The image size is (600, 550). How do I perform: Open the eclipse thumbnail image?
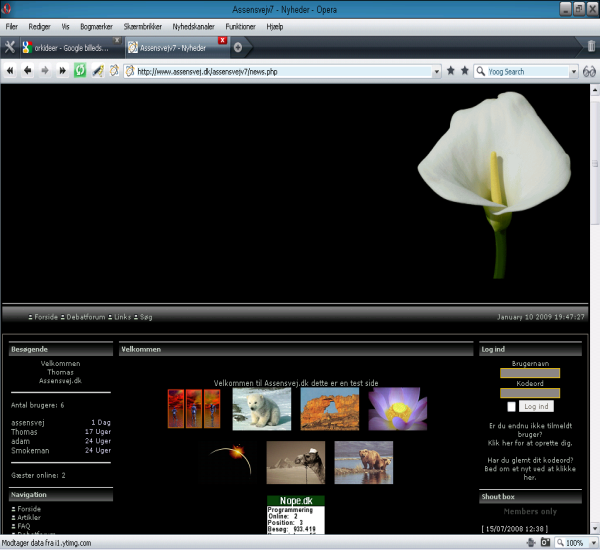coord(228,462)
